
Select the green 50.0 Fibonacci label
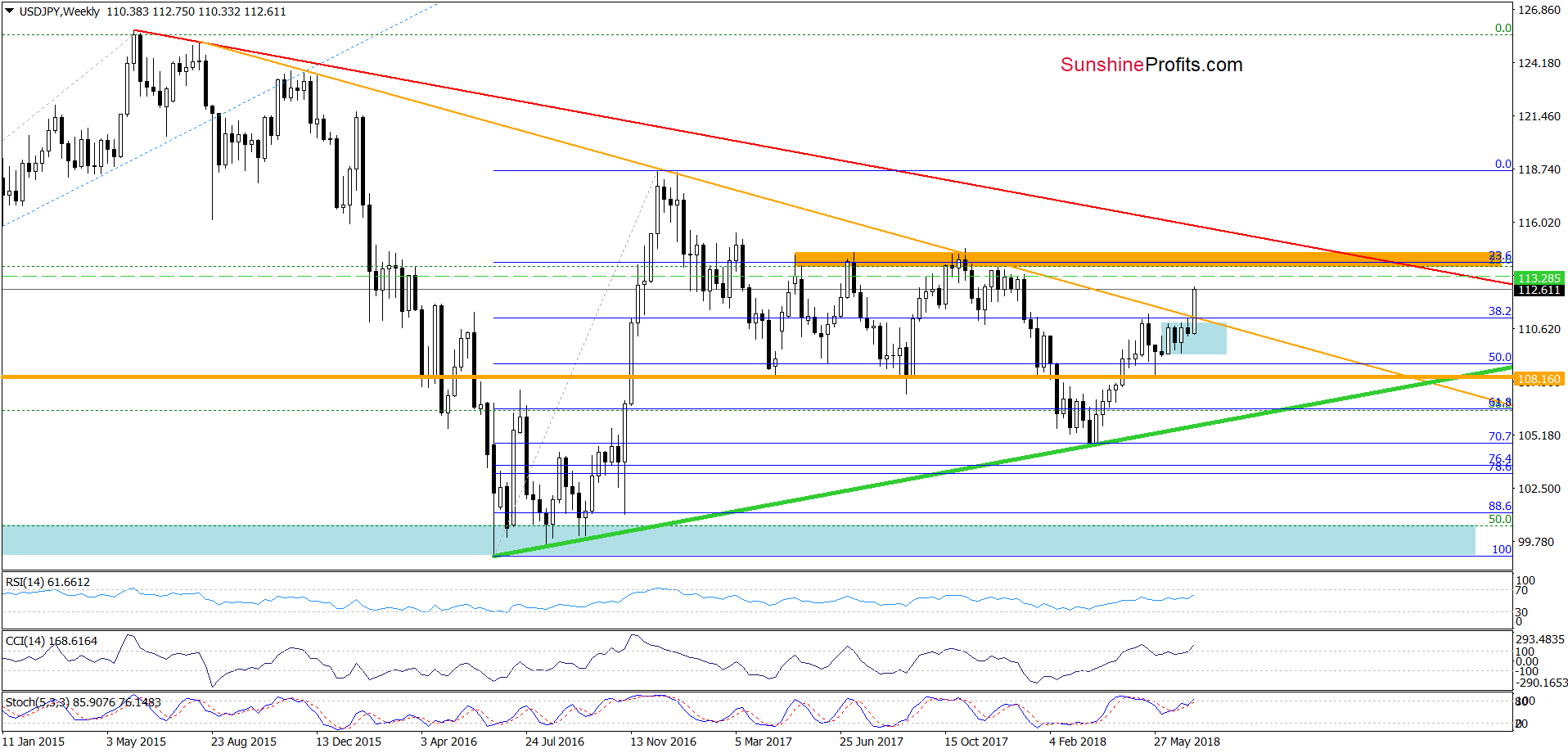point(1500,519)
